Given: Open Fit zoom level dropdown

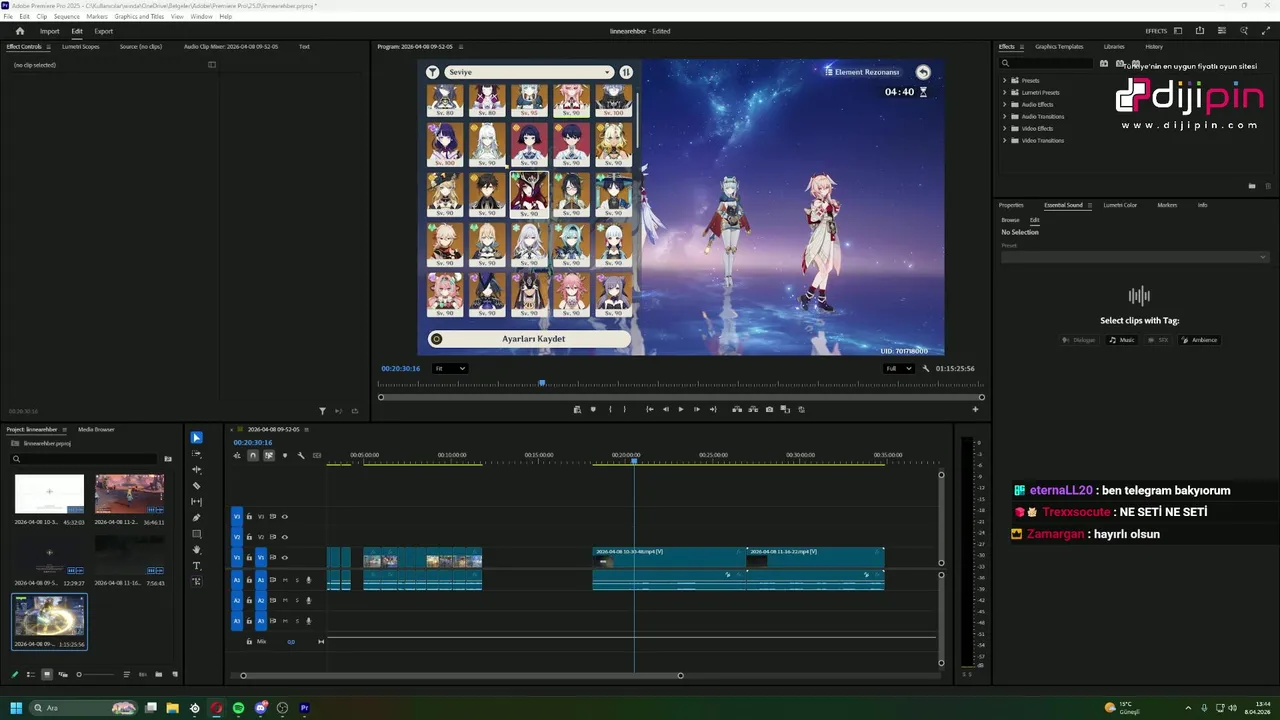Looking at the screenshot, I should coord(450,368).
